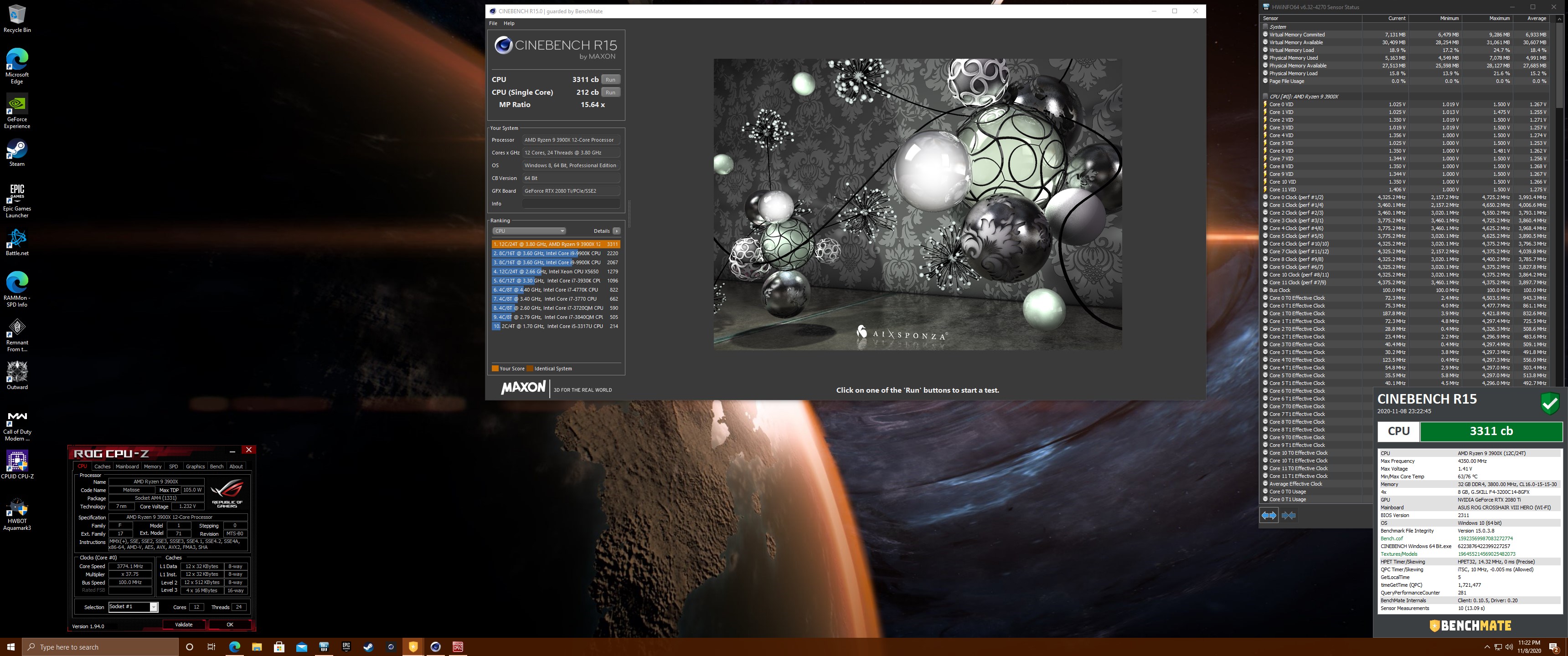Run the CPU (Single Core) test
1568x656 pixels.
610,92
